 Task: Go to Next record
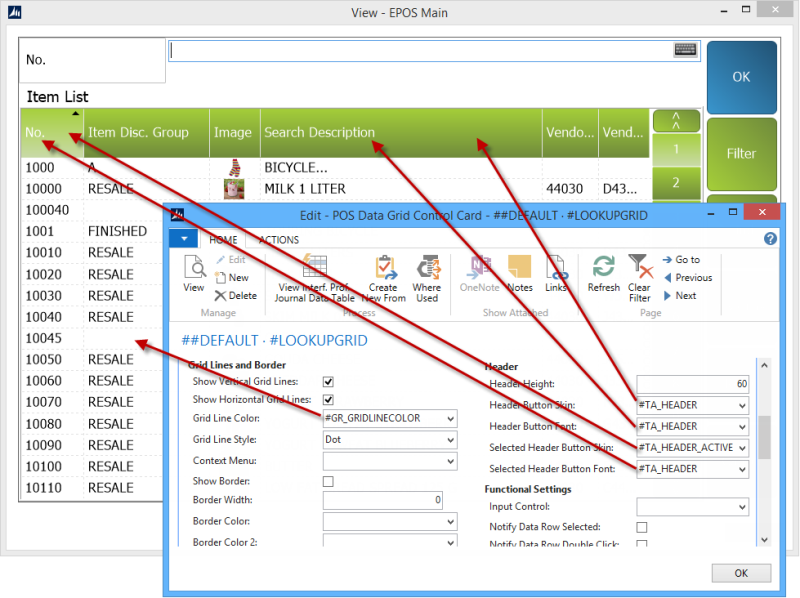click(680, 295)
